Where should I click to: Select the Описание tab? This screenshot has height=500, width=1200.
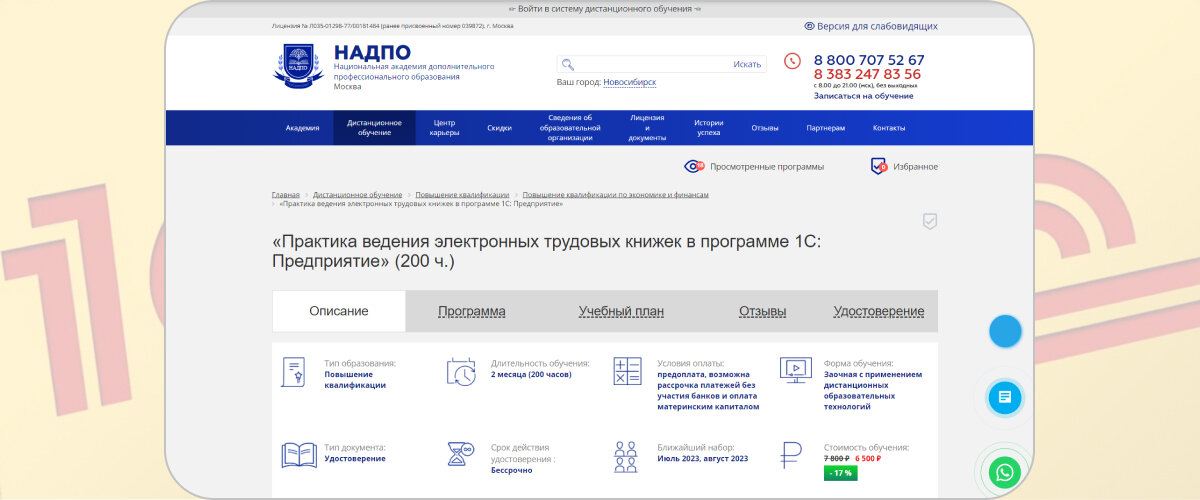click(339, 311)
